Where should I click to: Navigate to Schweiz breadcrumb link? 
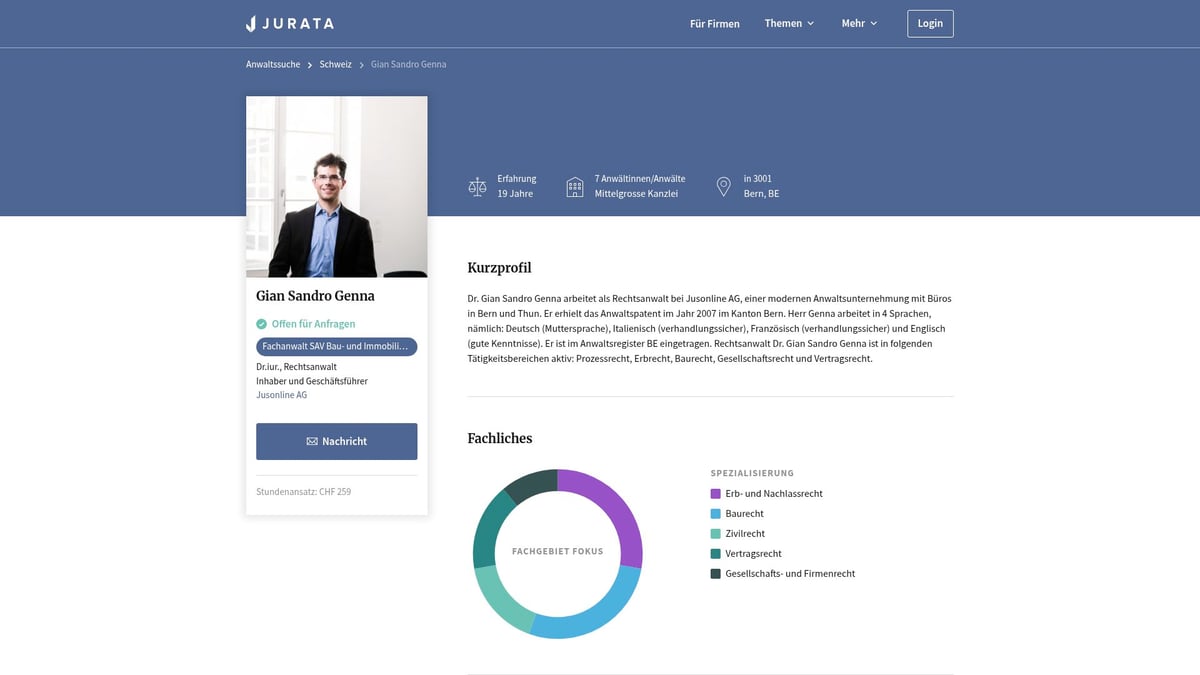(335, 64)
